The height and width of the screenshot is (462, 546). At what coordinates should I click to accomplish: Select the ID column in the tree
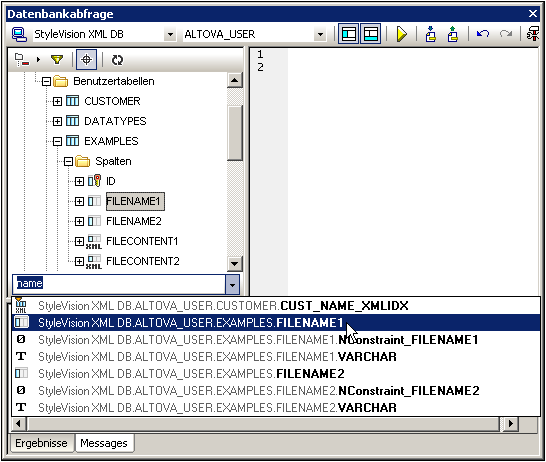111,181
